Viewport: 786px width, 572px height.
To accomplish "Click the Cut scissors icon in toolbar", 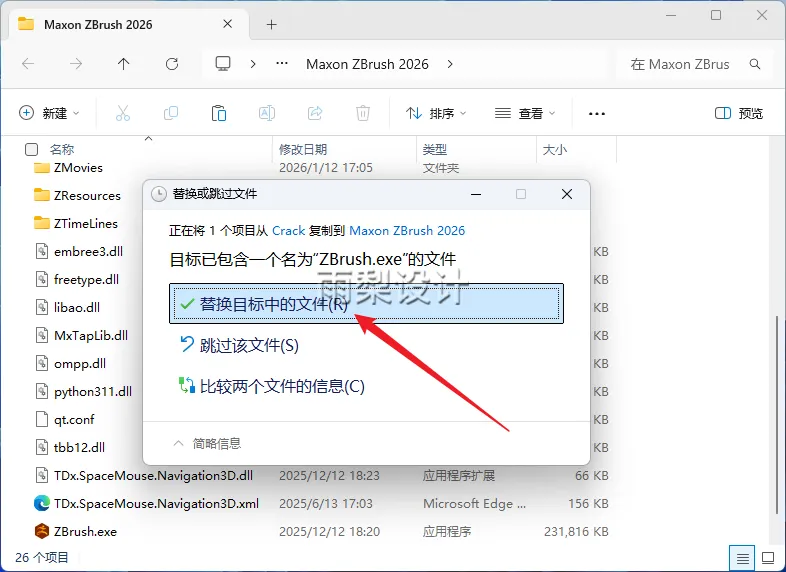I will coord(122,113).
